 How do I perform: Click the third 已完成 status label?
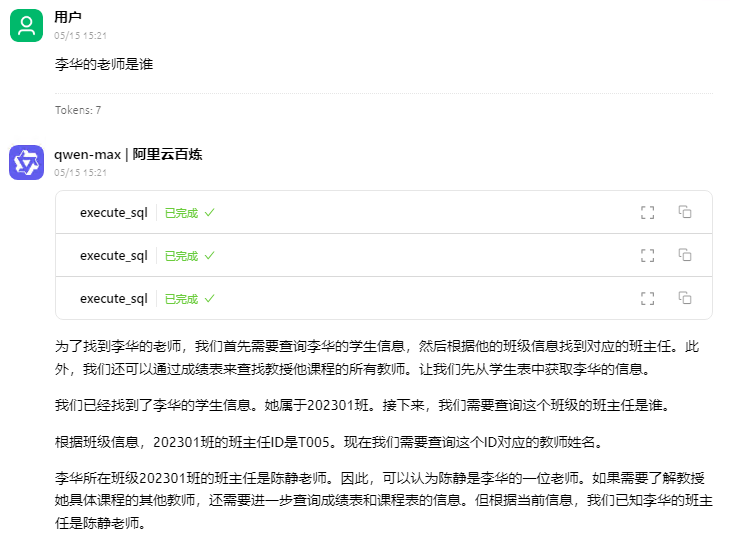tap(182, 299)
